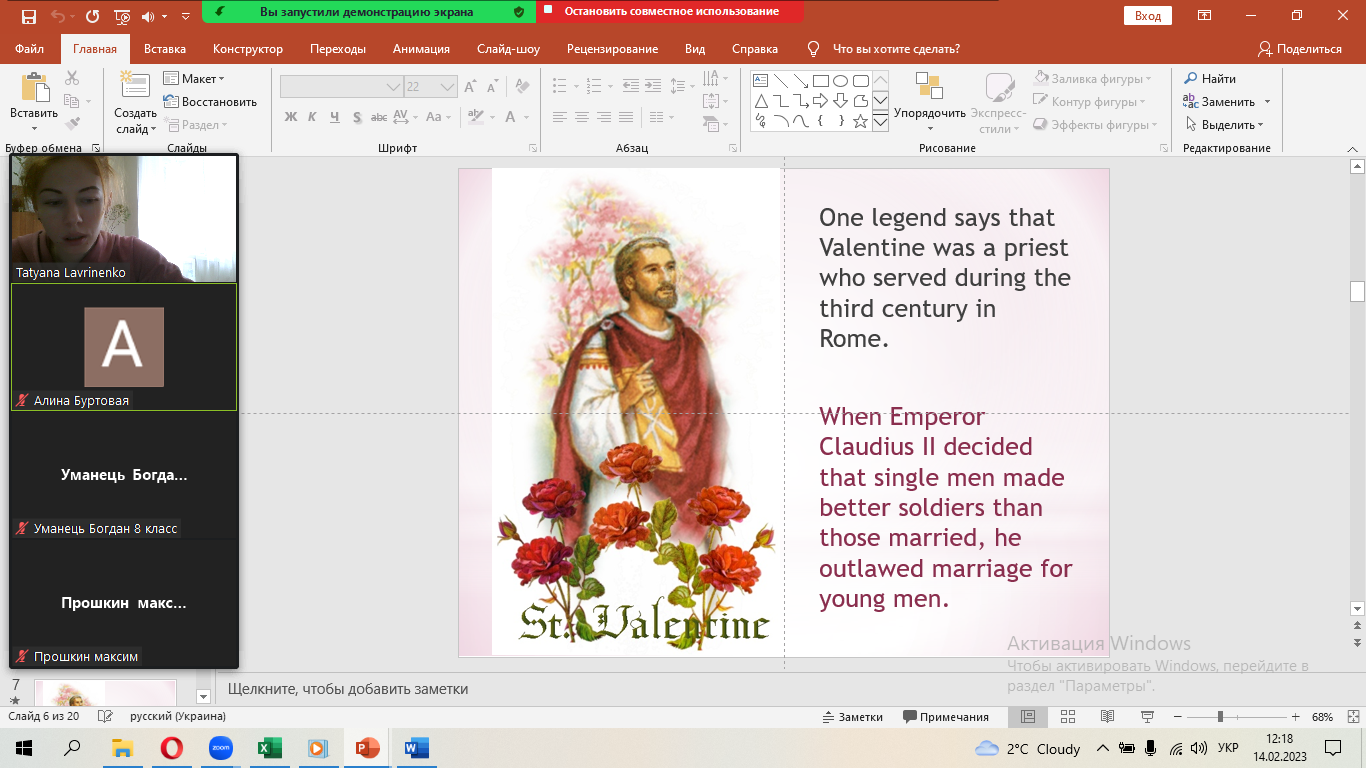The image size is (1366, 768).
Task: Open Zoom app from taskbar
Action: click(220, 748)
